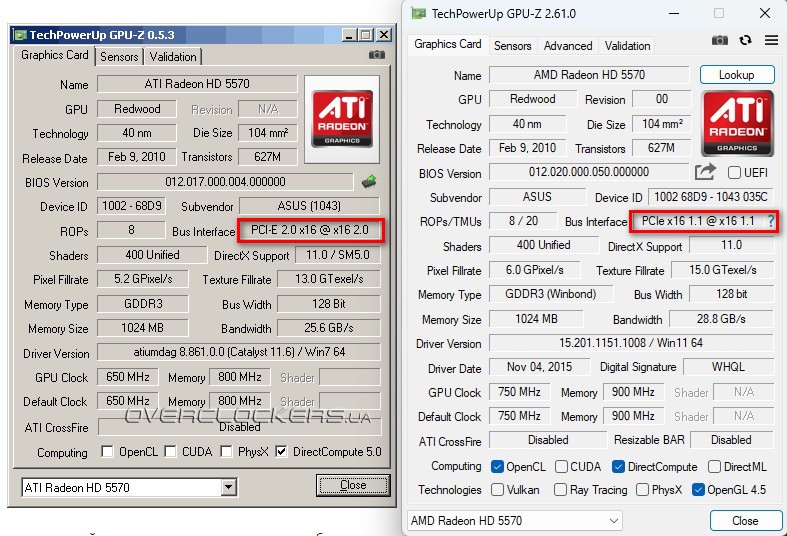Image resolution: width=787 pixels, height=536 pixels.
Task: Click the GPU-Z 2.61.0 title bar app icon
Action: tap(418, 14)
